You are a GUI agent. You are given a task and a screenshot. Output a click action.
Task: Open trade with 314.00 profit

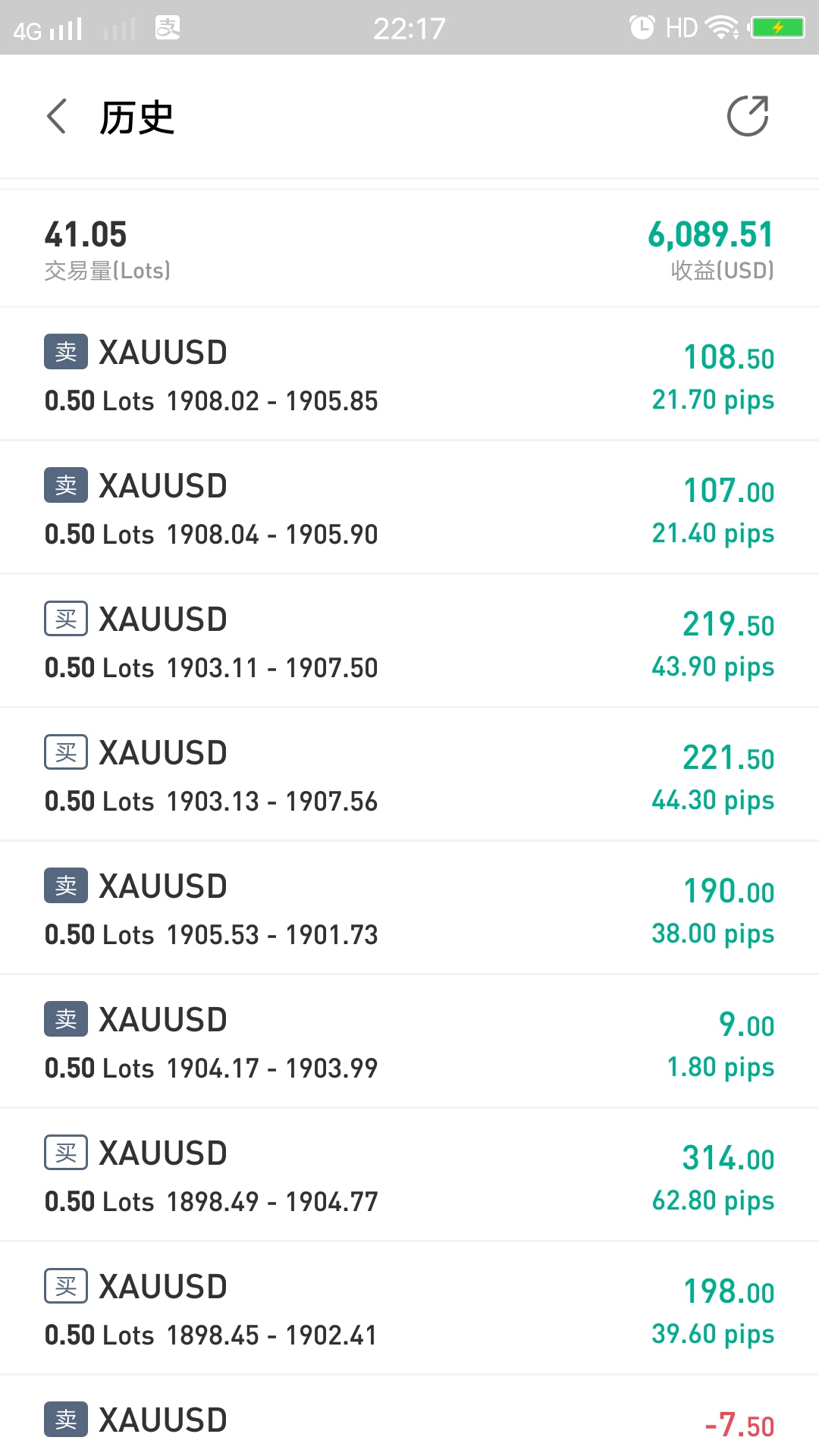pos(409,1175)
